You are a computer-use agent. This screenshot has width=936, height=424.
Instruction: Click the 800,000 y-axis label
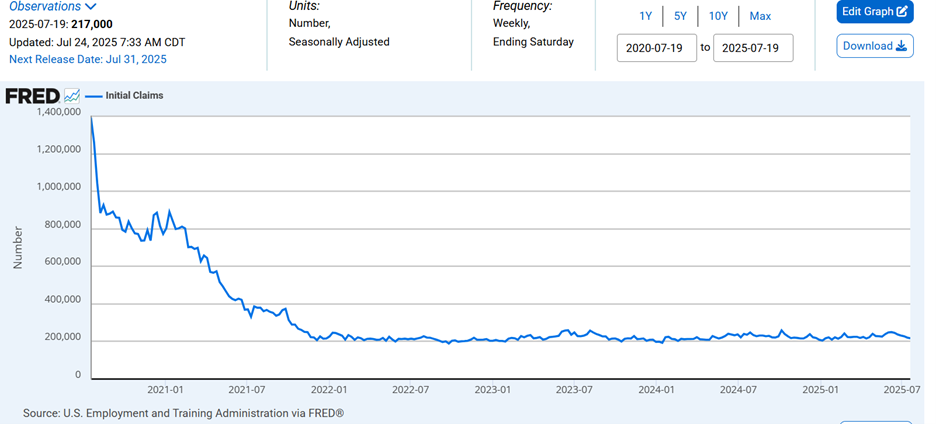[62, 225]
